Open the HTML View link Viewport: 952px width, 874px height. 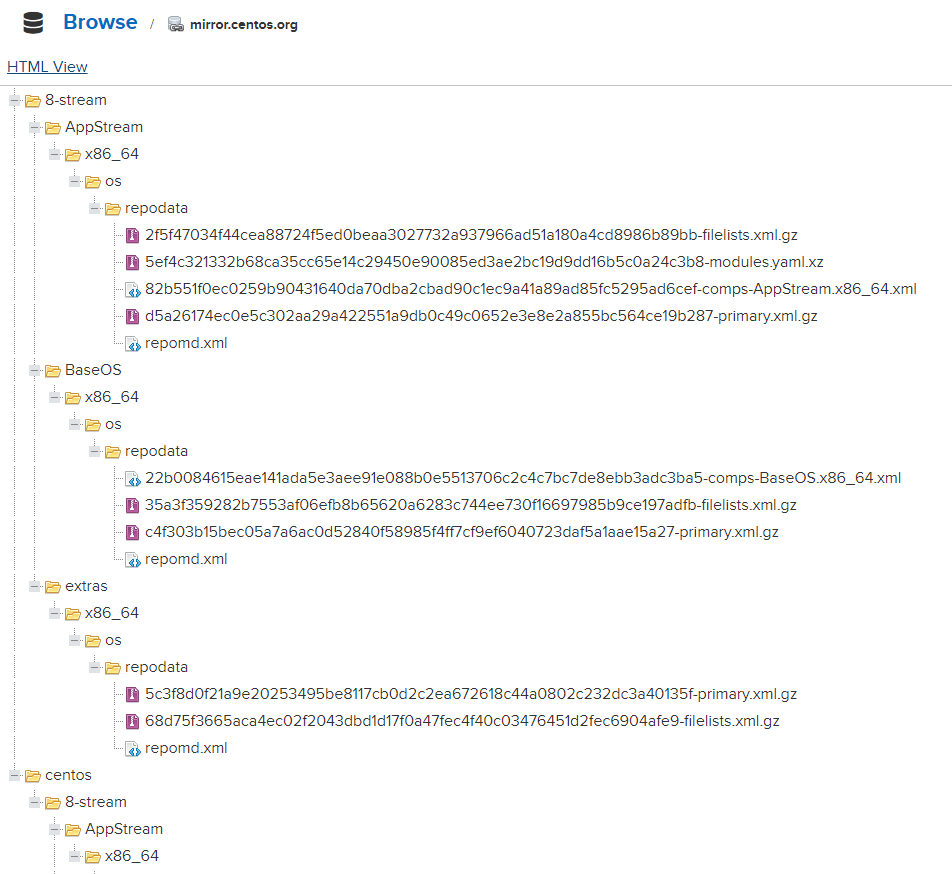[47, 67]
